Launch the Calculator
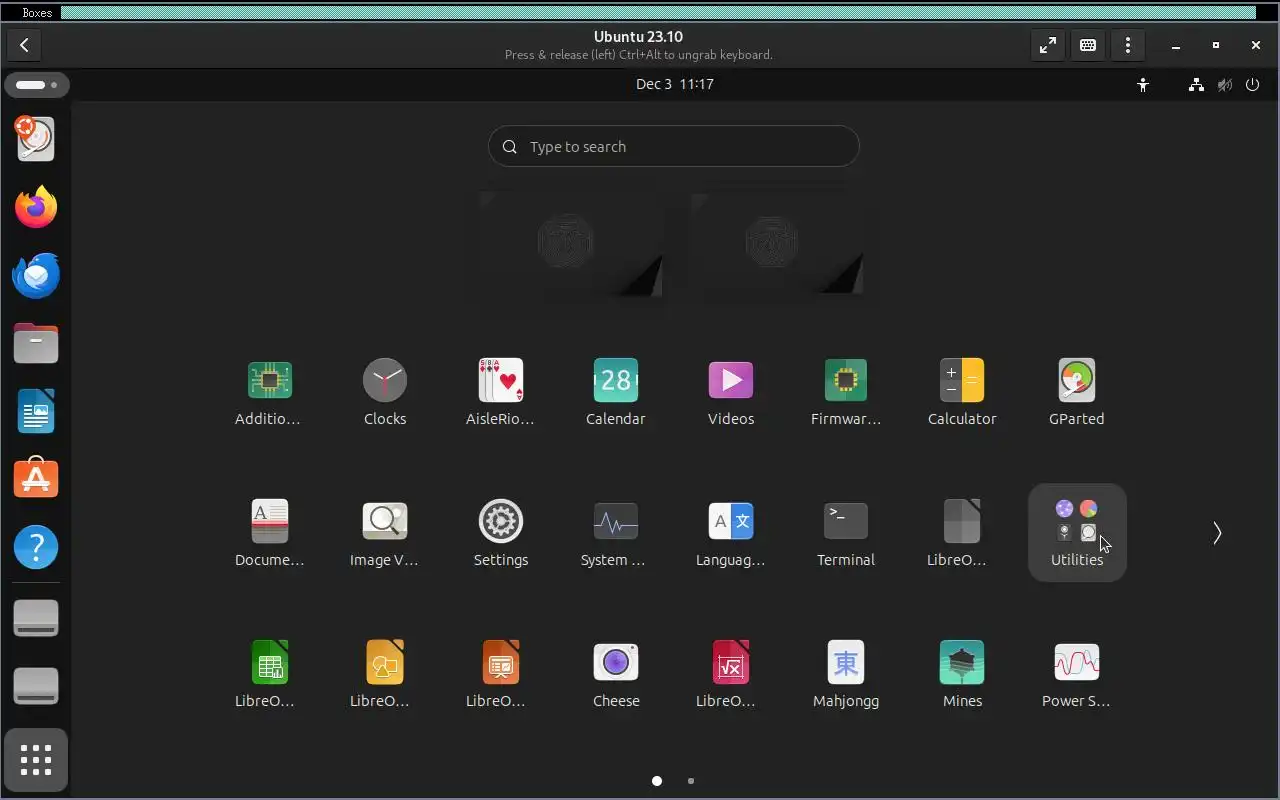The width and height of the screenshot is (1280, 800). pos(962,392)
